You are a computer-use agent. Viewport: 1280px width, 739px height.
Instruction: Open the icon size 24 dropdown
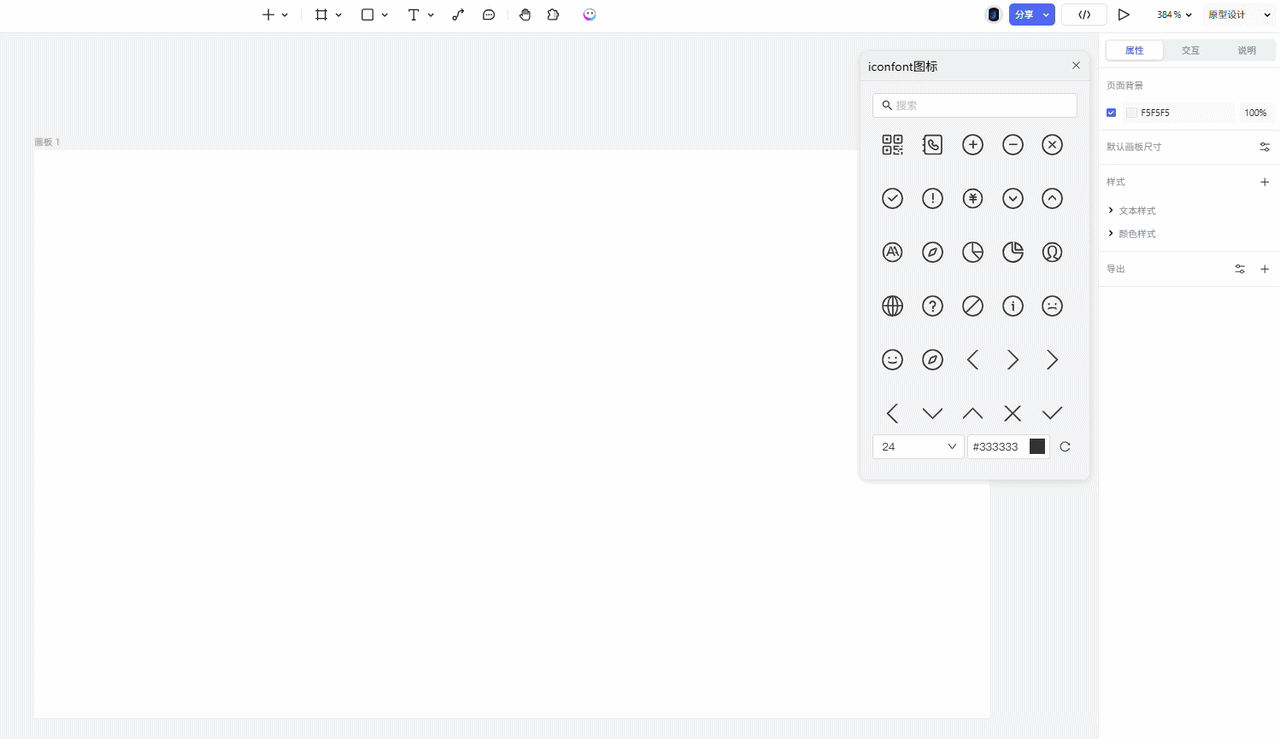(x=918, y=447)
